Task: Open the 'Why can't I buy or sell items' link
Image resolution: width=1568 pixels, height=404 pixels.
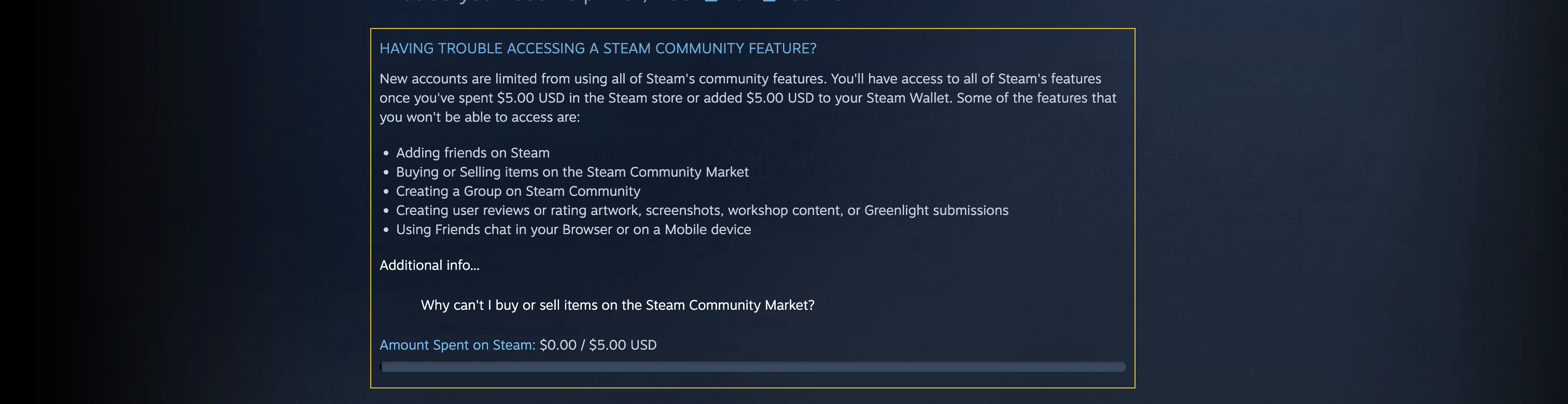Action: (617, 305)
